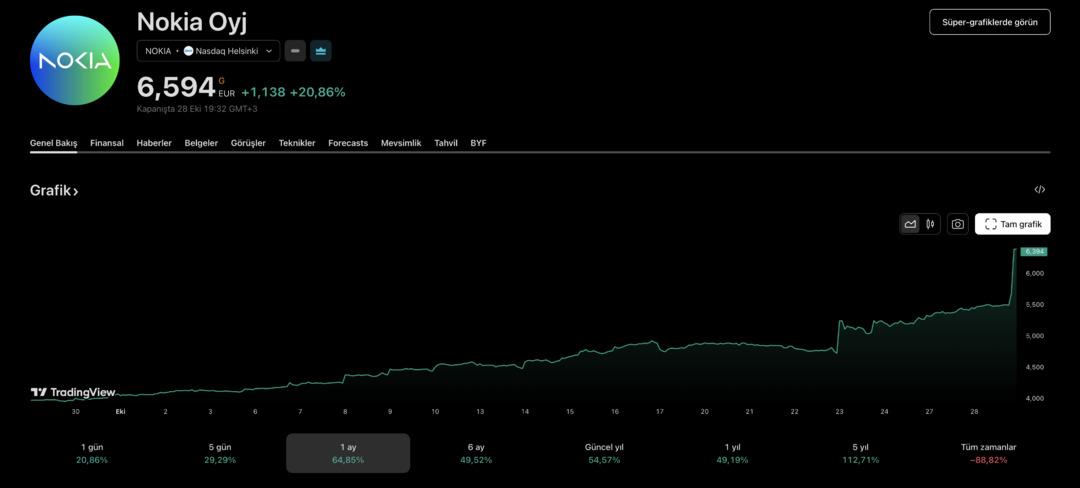Switch chart to candlestick style
Viewport: 1080px width, 488px height.
click(x=930, y=224)
